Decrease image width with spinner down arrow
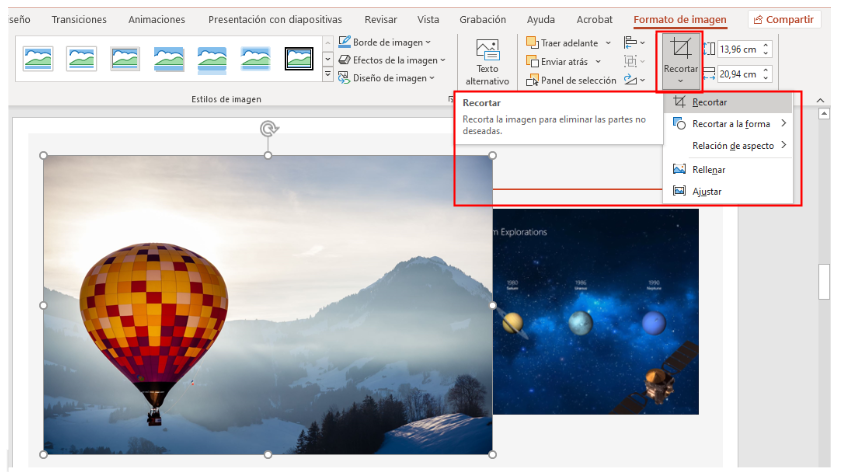This screenshot has width=842, height=472. [766, 78]
